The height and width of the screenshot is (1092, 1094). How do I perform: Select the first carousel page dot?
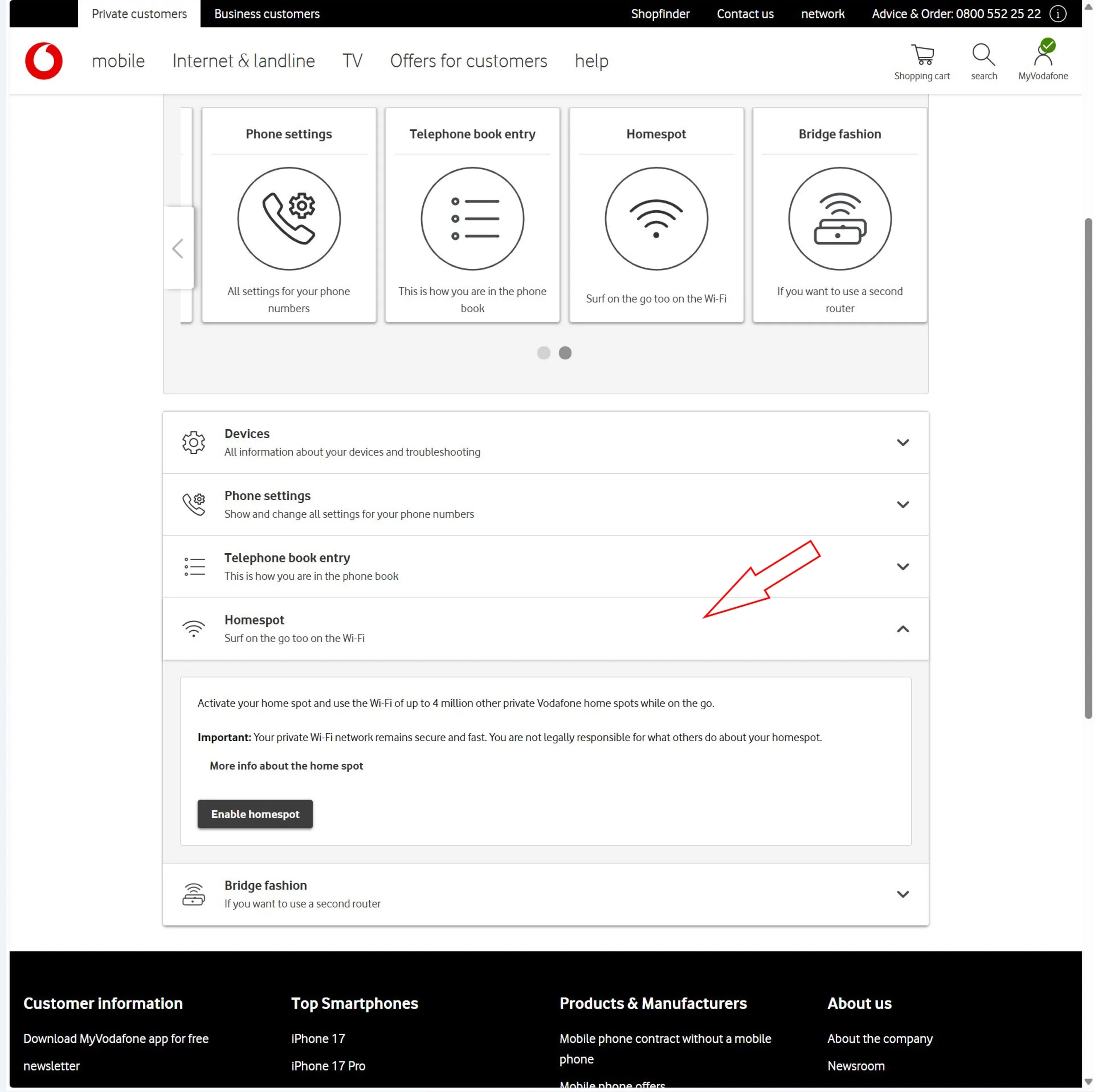point(544,352)
